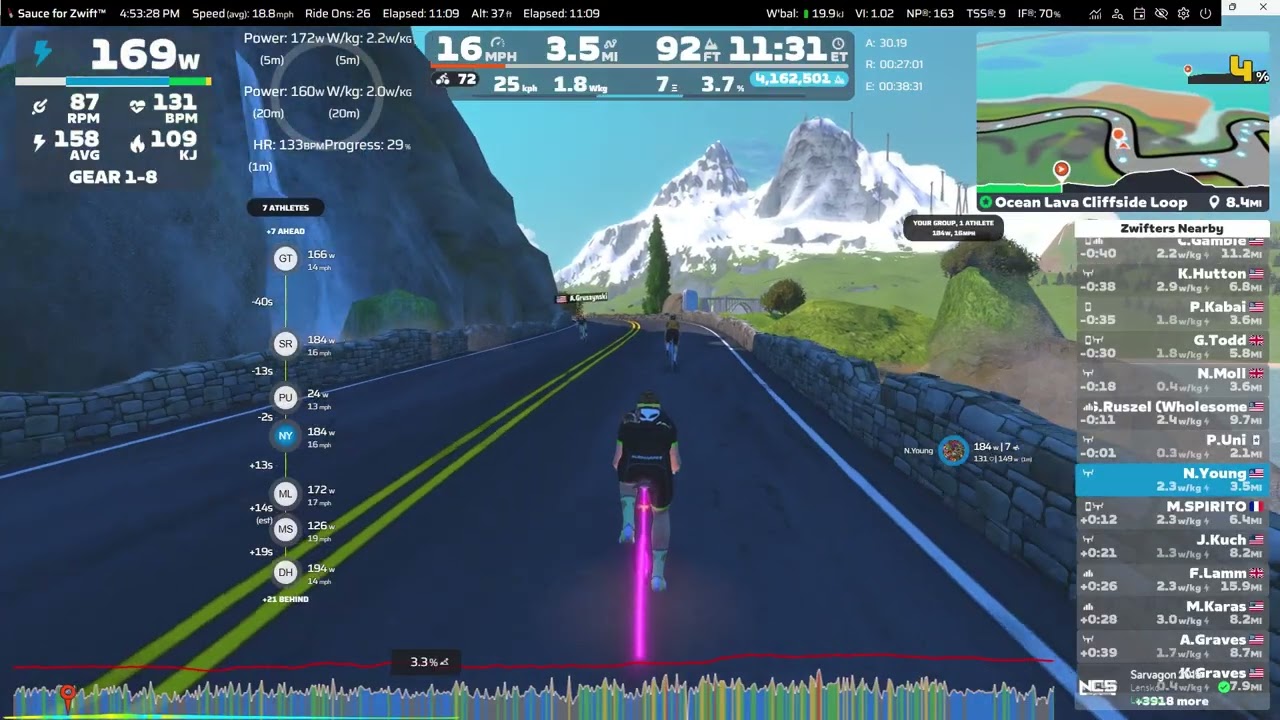The height and width of the screenshot is (720, 1280).
Task: Click the +7 AHEAD label
Action: click(286, 231)
